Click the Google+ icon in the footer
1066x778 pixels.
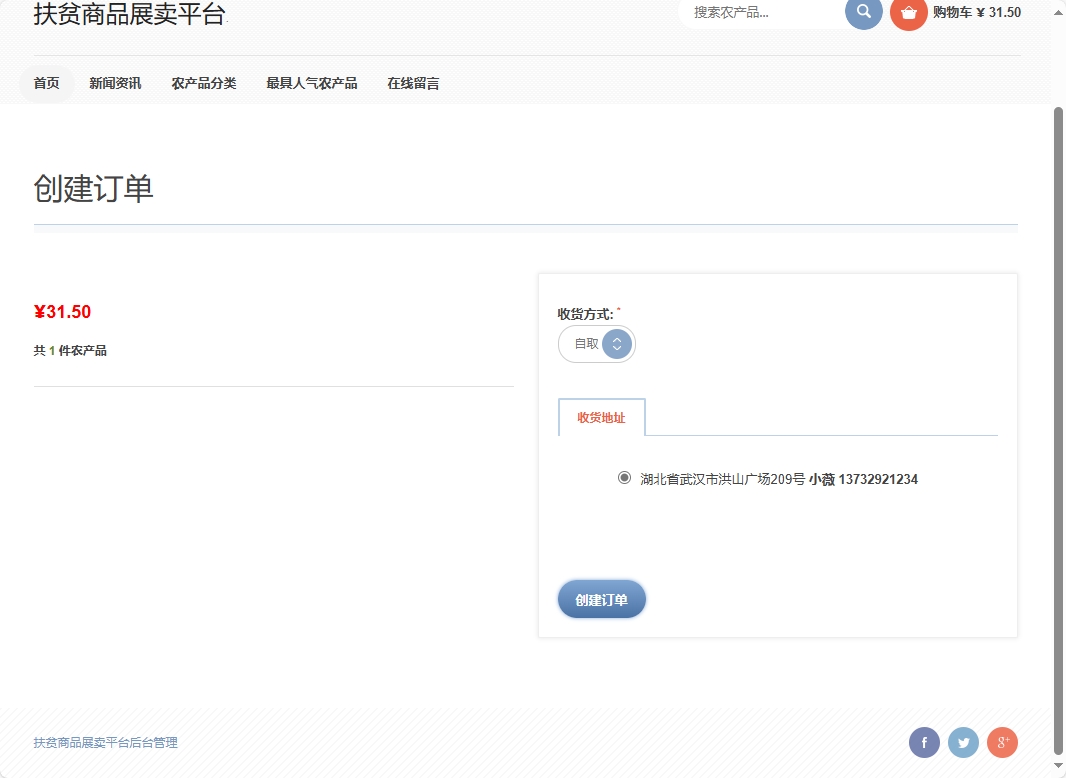point(1002,742)
